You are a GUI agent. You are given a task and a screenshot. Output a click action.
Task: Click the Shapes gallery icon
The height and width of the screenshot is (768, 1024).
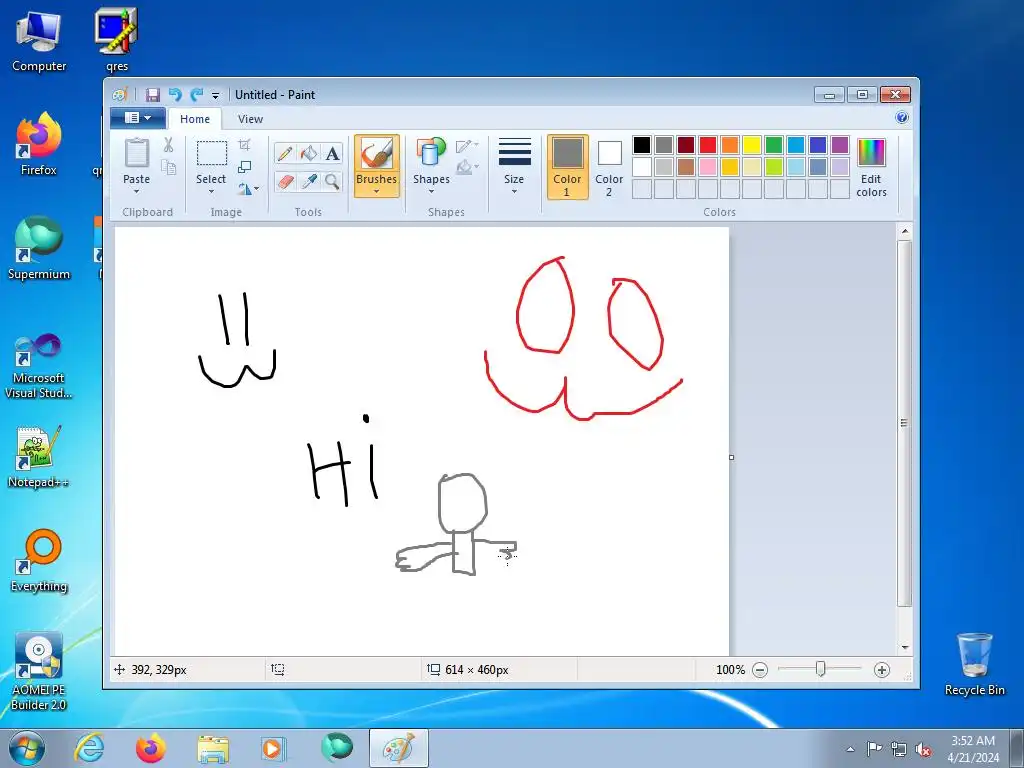431,152
